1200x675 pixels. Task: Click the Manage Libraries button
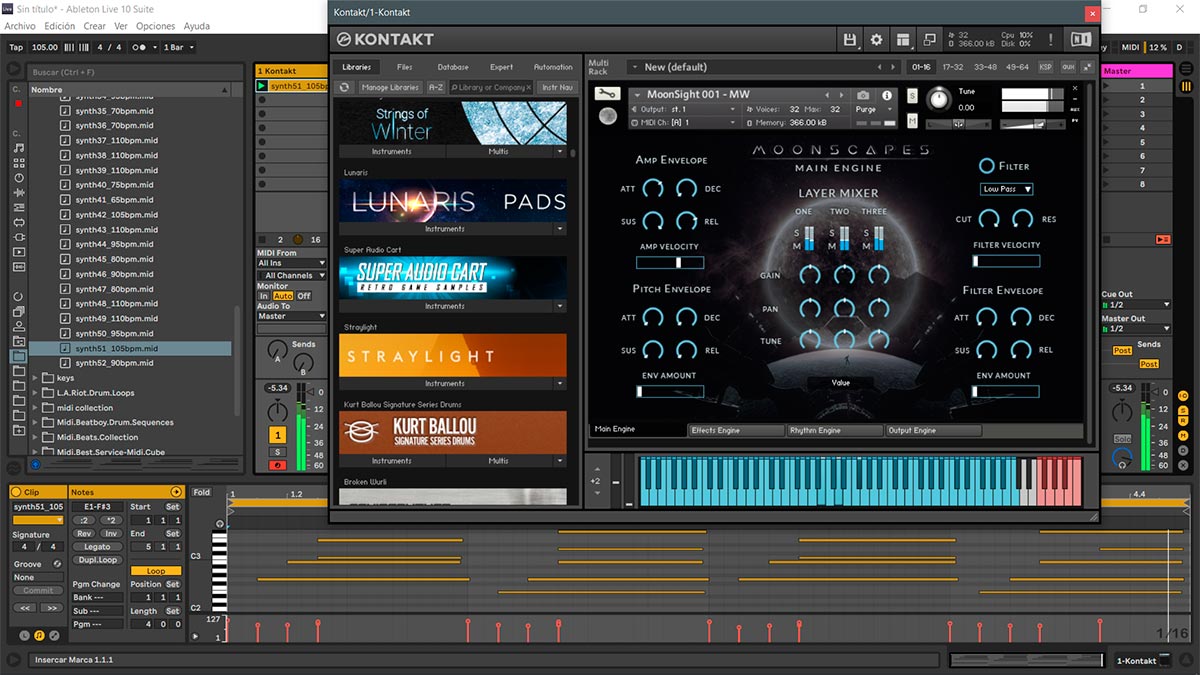390,87
